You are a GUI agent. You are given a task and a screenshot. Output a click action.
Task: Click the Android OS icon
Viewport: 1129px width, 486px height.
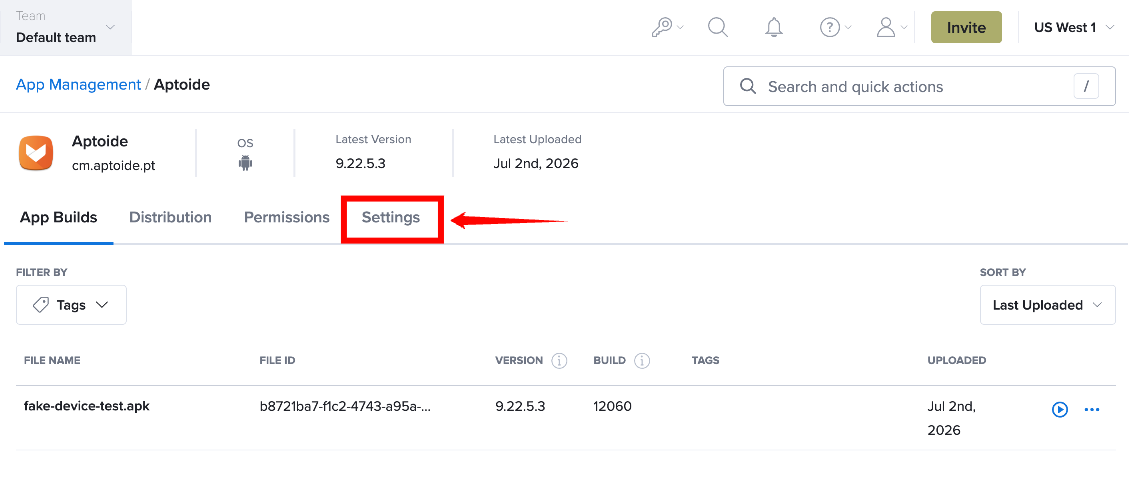click(246, 163)
